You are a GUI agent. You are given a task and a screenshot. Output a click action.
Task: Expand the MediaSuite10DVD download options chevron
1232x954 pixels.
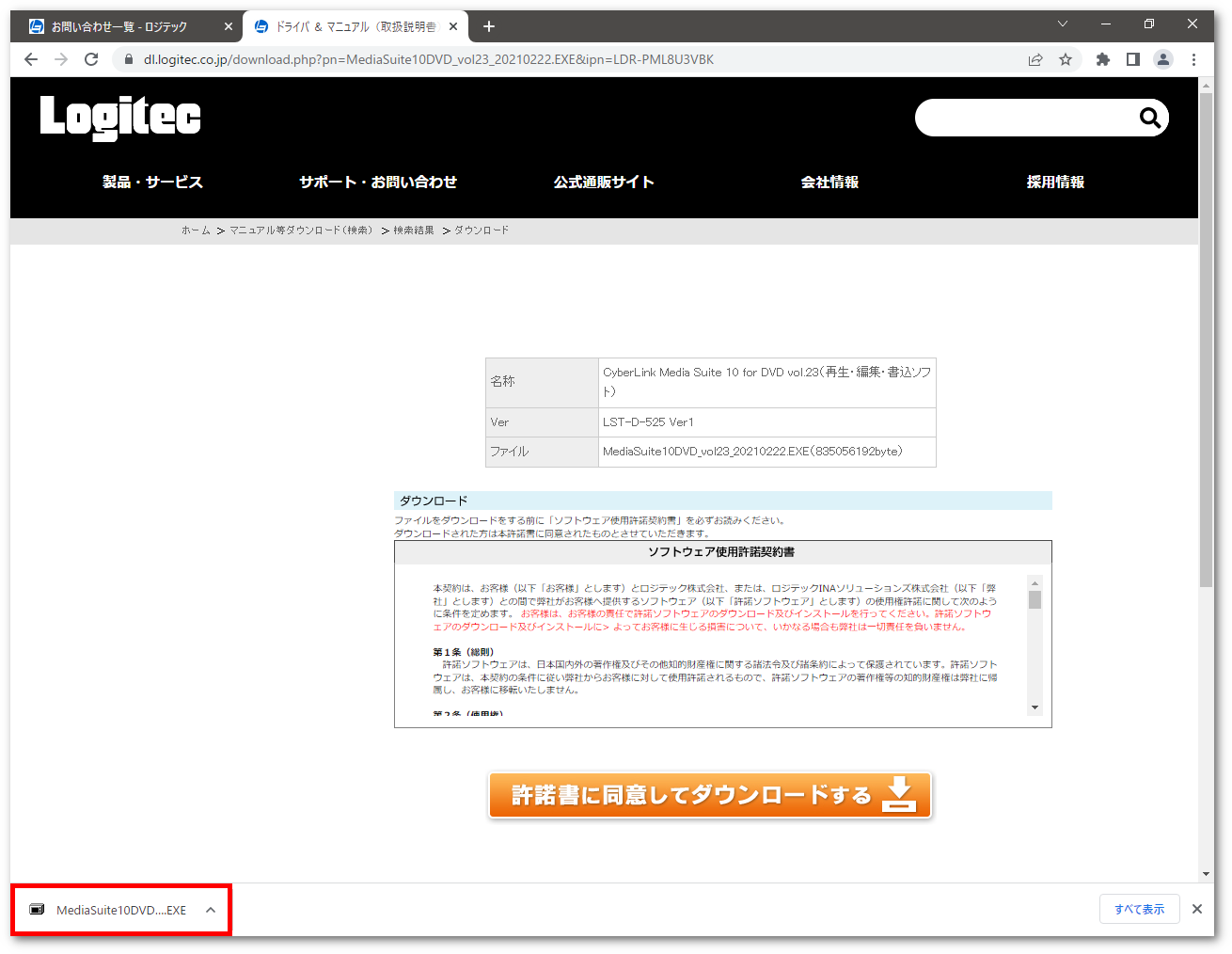tap(211, 910)
